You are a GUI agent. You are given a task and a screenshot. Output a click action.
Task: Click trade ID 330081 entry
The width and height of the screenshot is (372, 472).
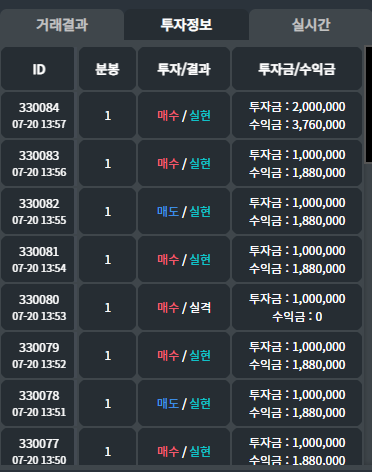point(38,259)
